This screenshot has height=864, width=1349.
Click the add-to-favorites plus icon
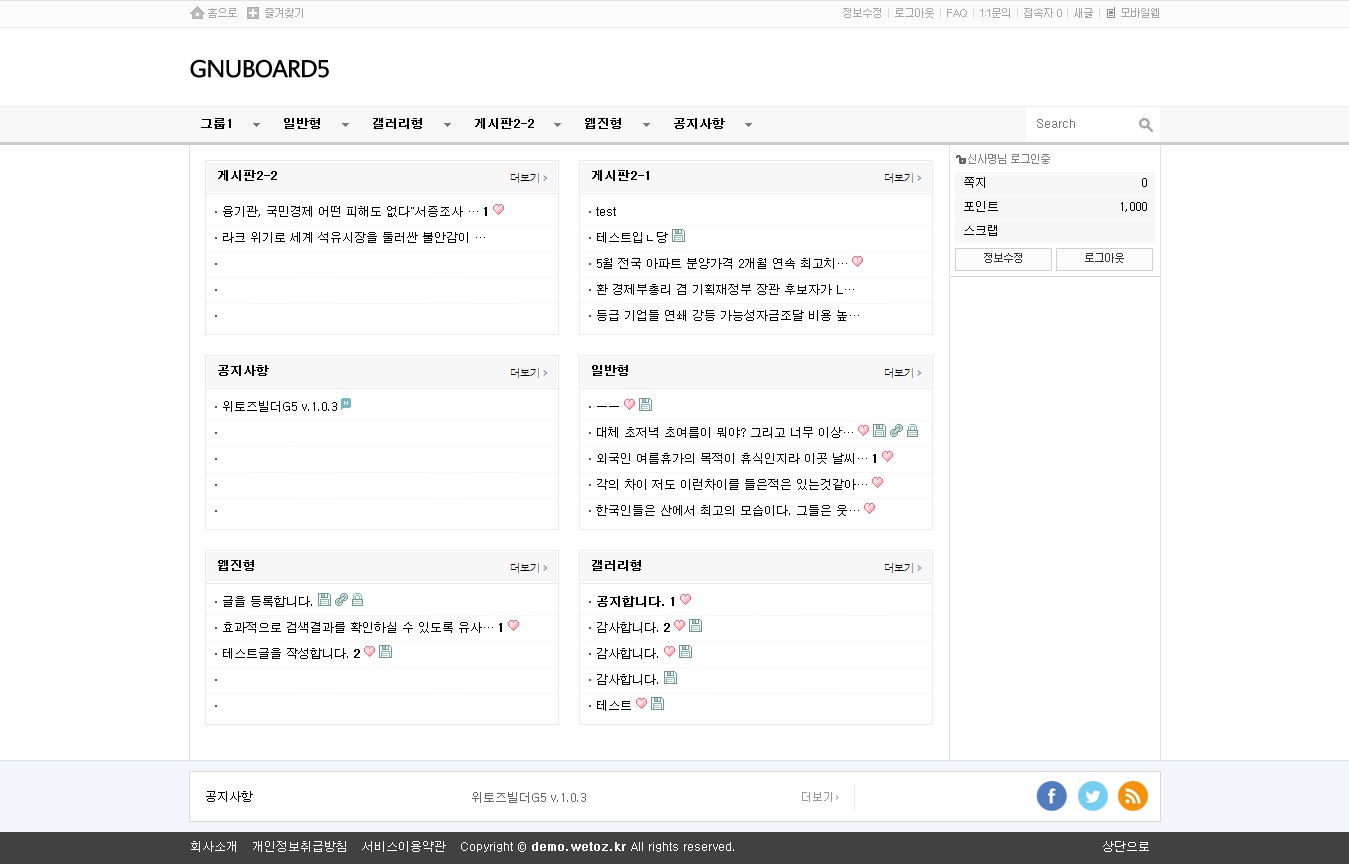coord(253,13)
